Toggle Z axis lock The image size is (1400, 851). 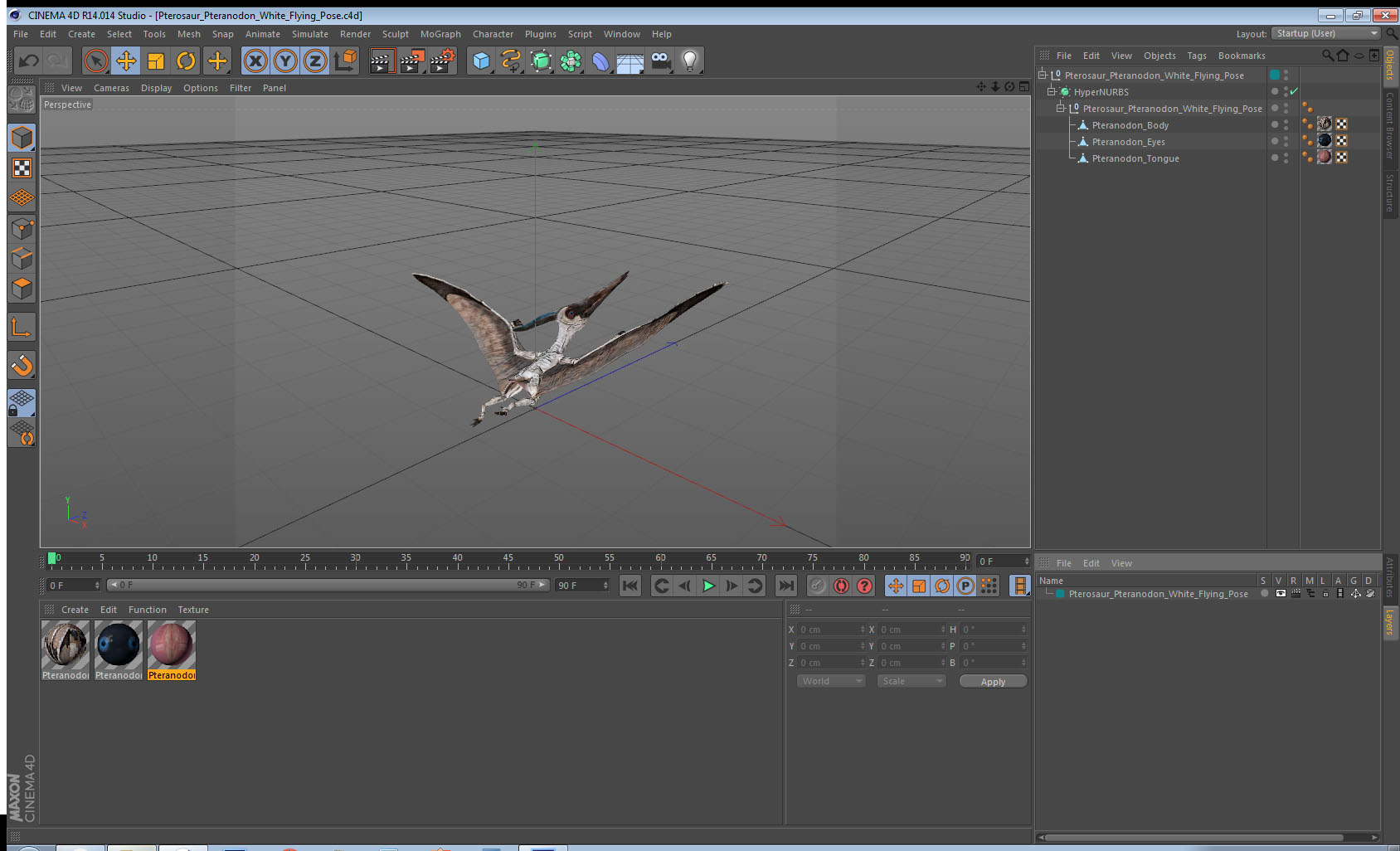click(x=315, y=61)
